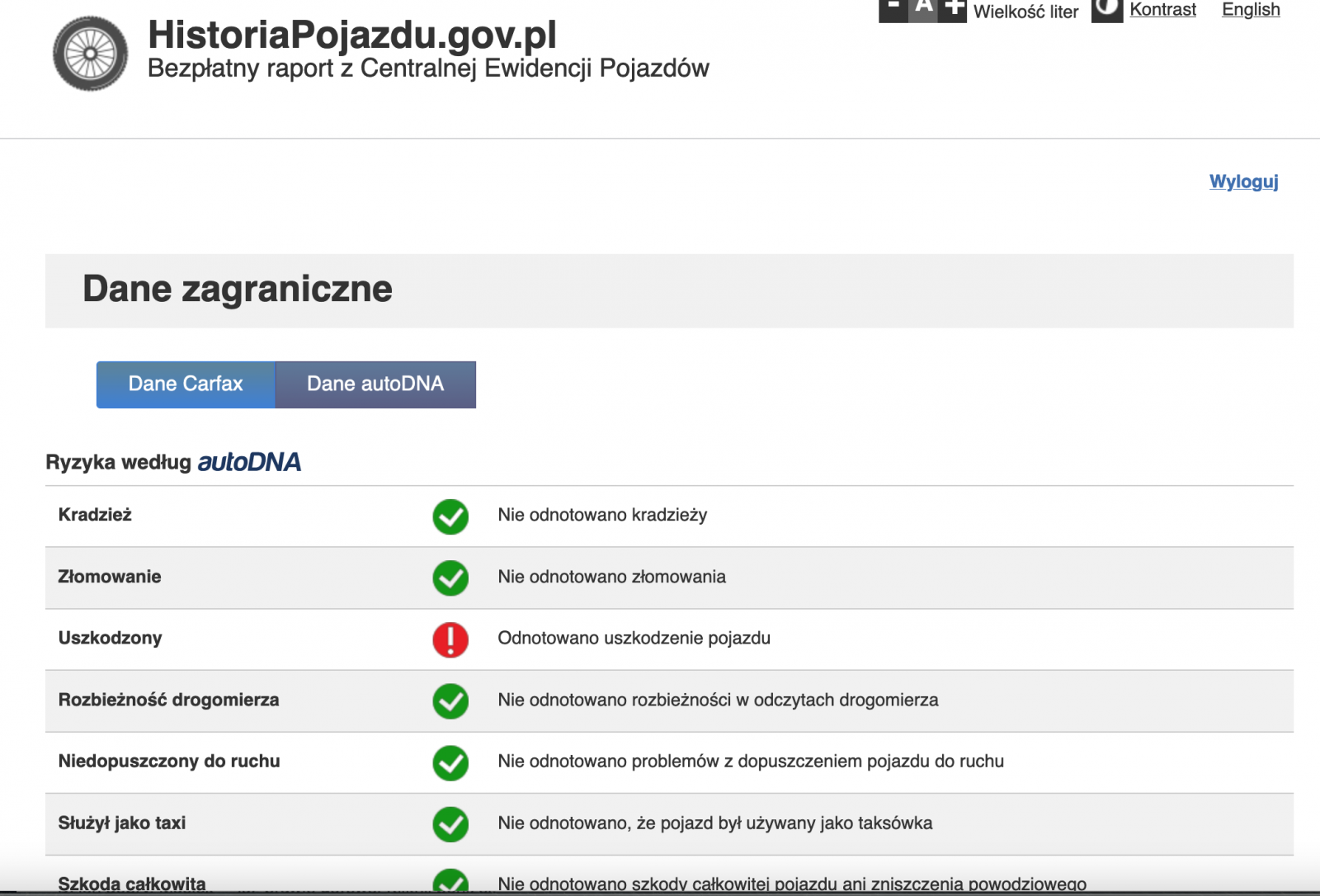
Task: Select the Dane autoDNA tab
Action: 375,384
